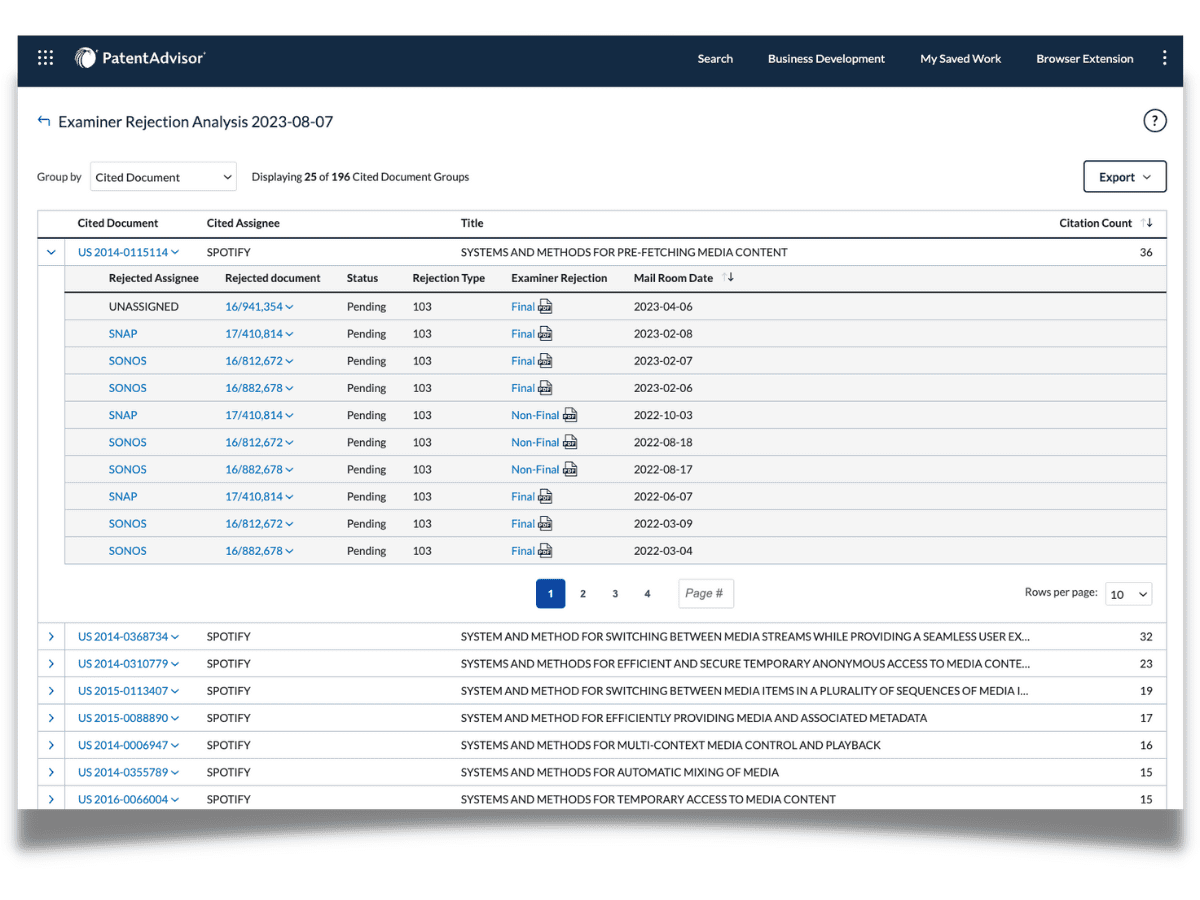This screenshot has height=900, width=1200.
Task: Open PDF icon for 2022-10-03 Non-Final rejection
Action: (570, 414)
